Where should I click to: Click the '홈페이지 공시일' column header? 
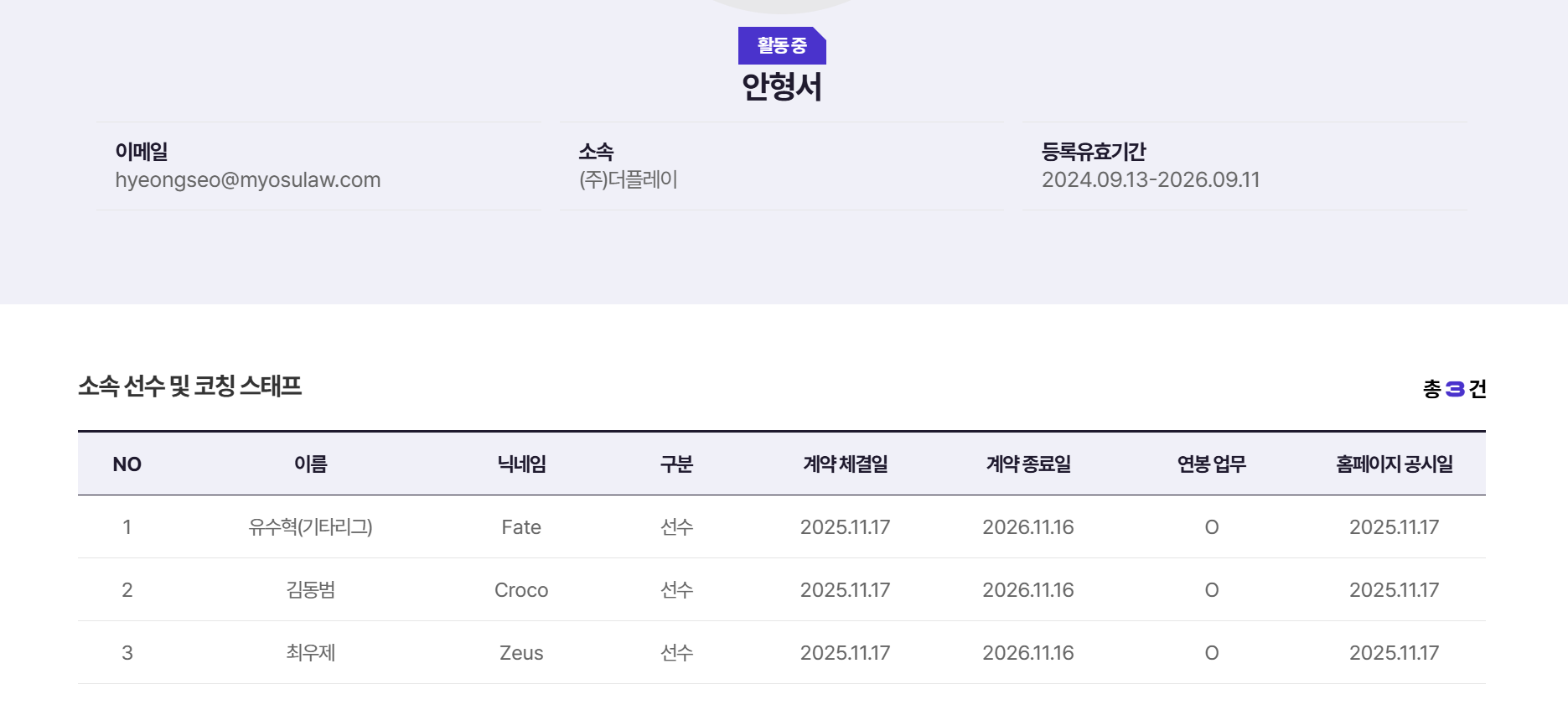point(1394,464)
